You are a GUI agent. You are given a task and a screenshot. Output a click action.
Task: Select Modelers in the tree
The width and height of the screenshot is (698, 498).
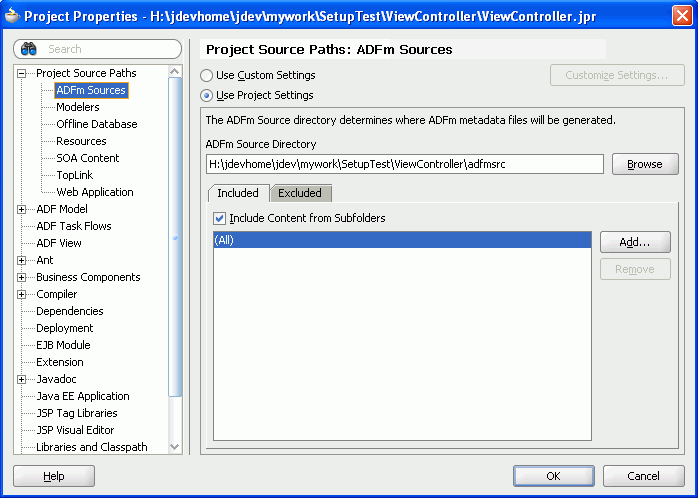78,107
